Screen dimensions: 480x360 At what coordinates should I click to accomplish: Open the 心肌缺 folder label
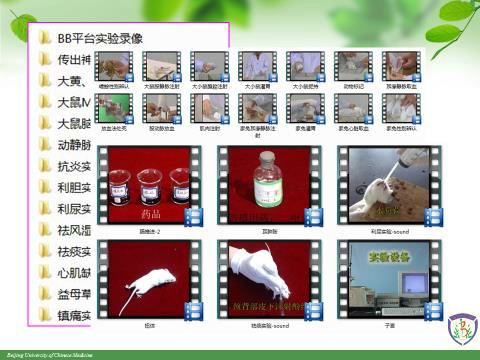74,273
